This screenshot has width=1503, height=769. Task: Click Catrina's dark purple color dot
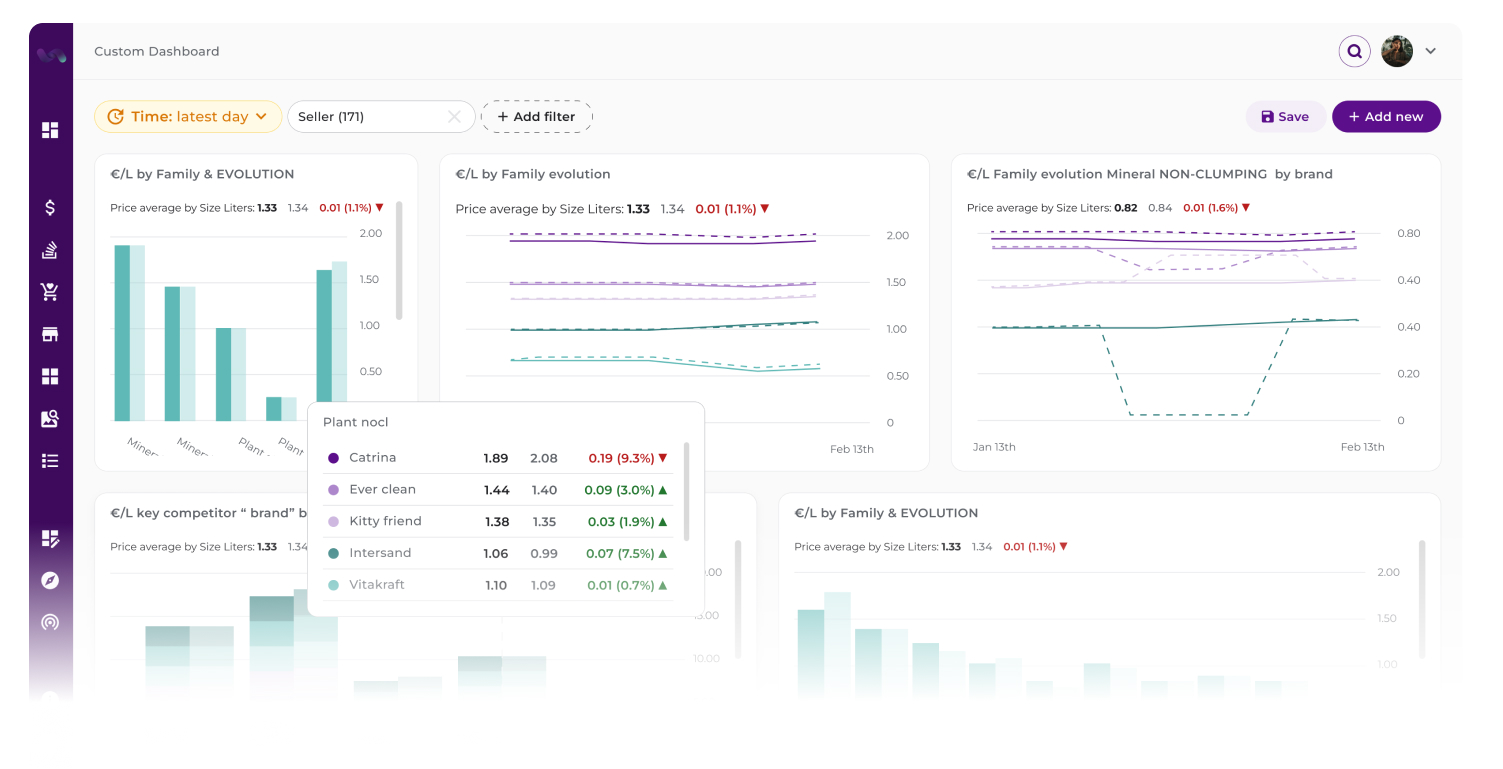pyautogui.click(x=333, y=458)
